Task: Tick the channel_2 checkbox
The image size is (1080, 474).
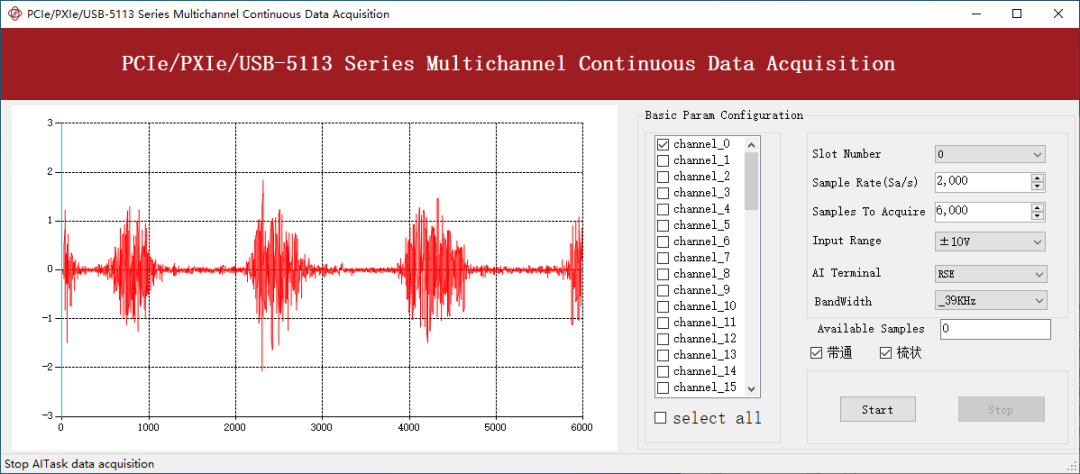Action: click(x=663, y=176)
